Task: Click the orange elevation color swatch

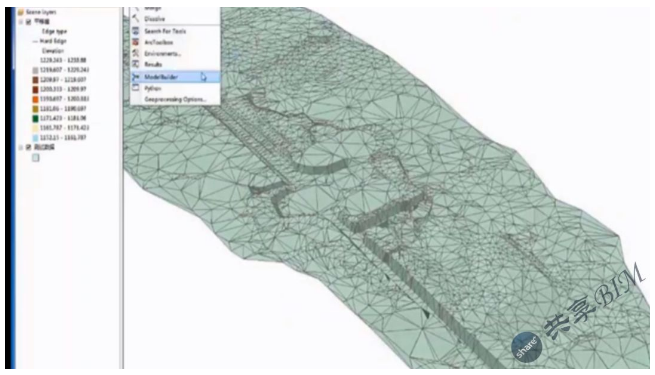Action: click(x=36, y=99)
